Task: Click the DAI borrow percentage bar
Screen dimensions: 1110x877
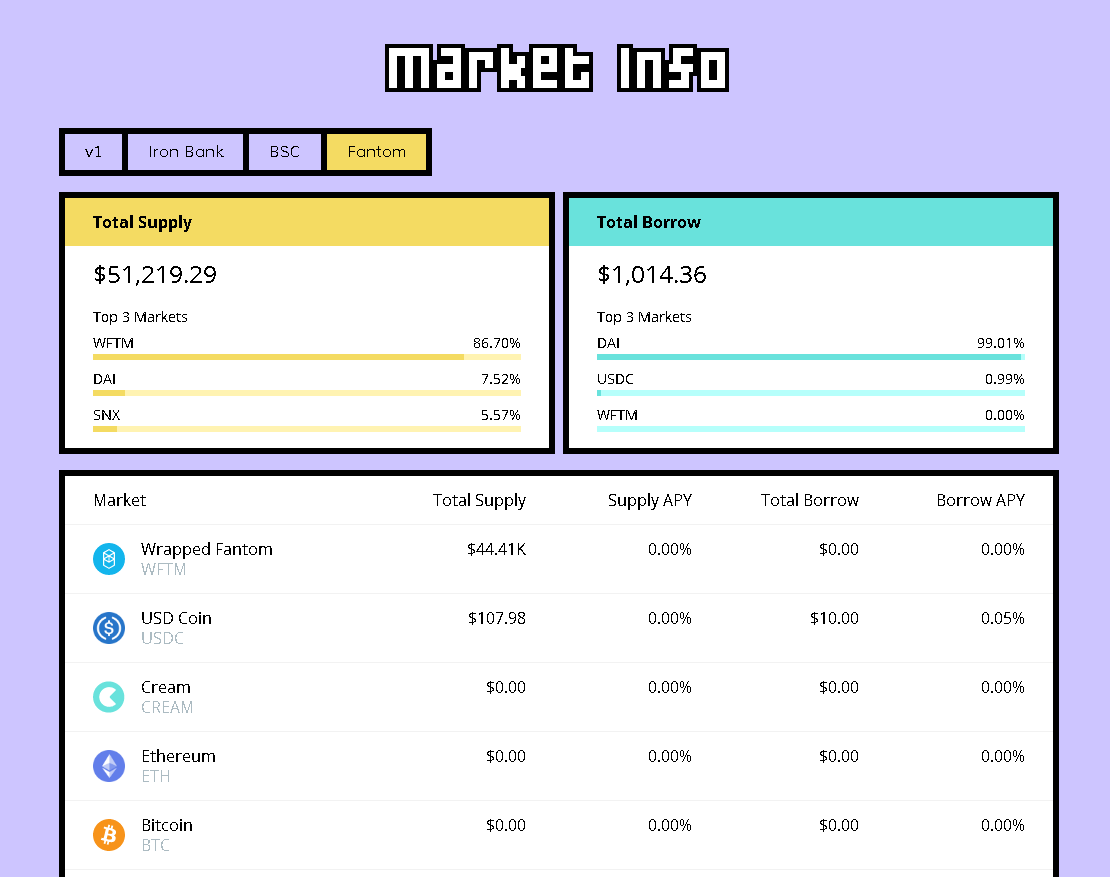Action: [x=811, y=357]
